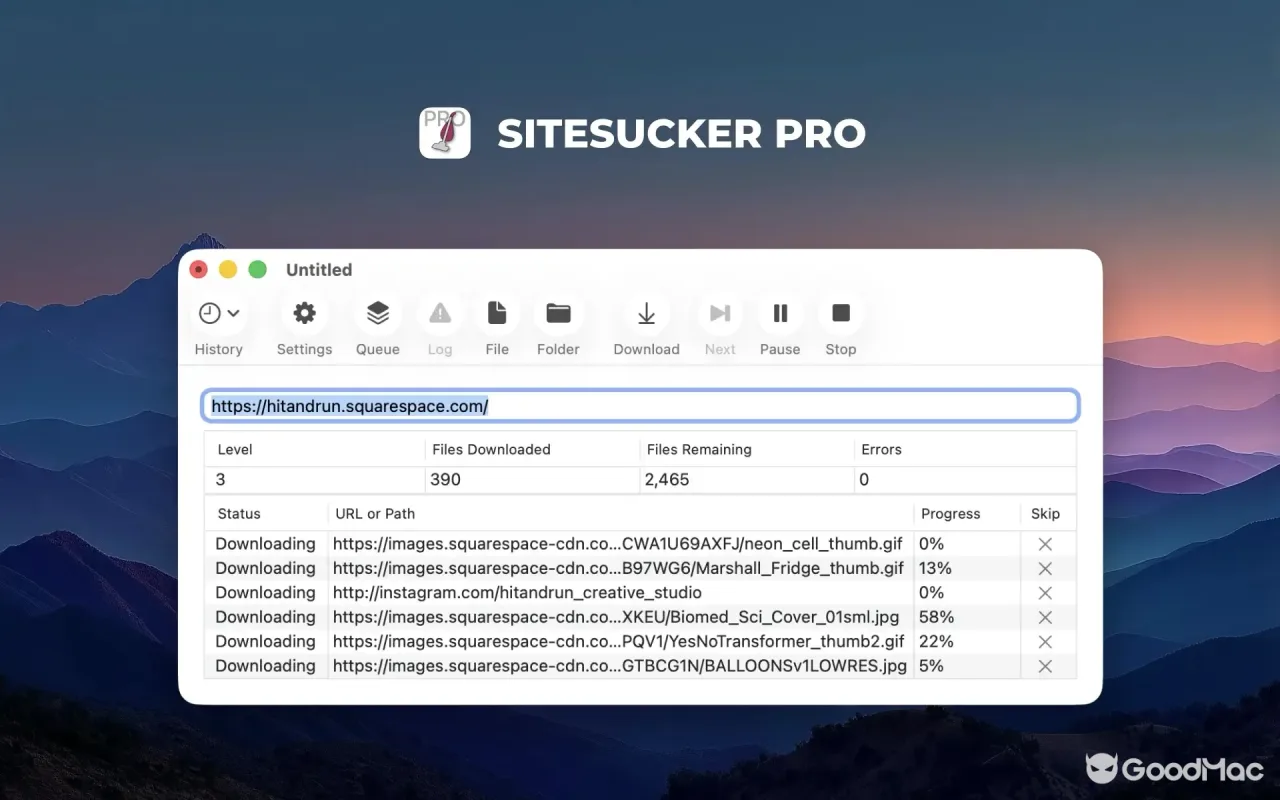Click the Errors value 0
Image resolution: width=1280 pixels, height=800 pixels.
tap(864, 479)
